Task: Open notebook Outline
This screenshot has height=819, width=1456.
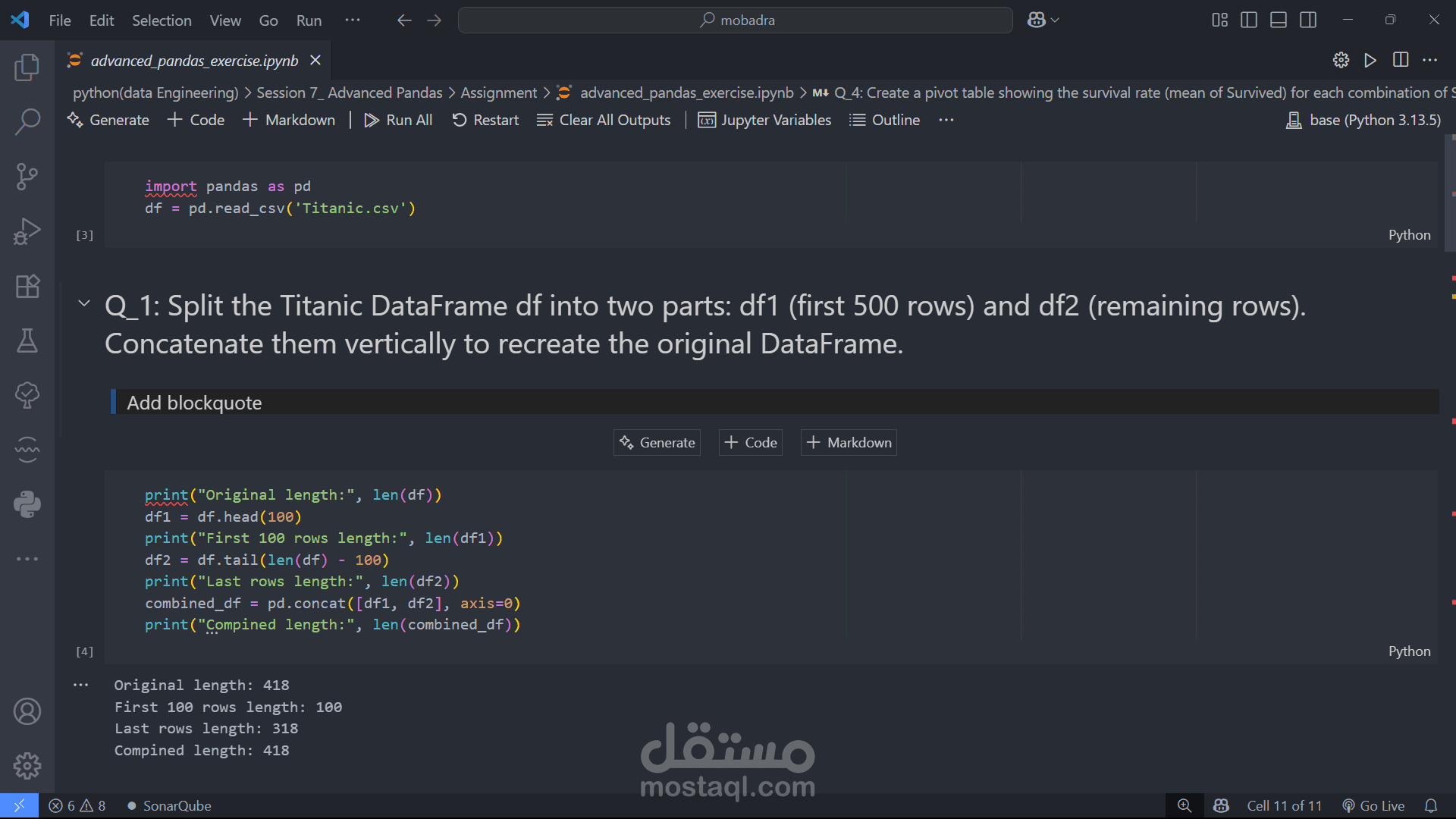Action: click(884, 120)
